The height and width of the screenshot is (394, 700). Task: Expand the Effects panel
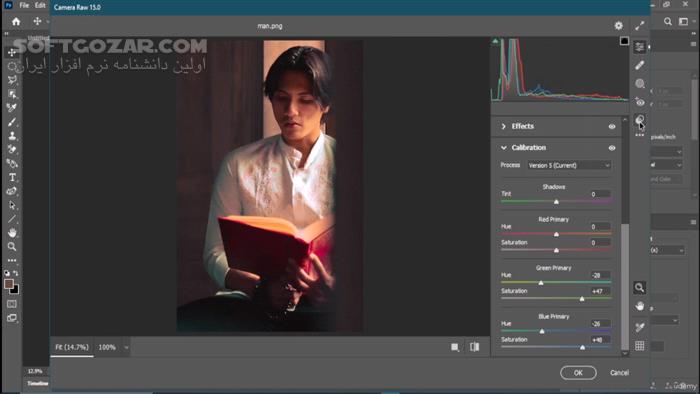point(504,127)
